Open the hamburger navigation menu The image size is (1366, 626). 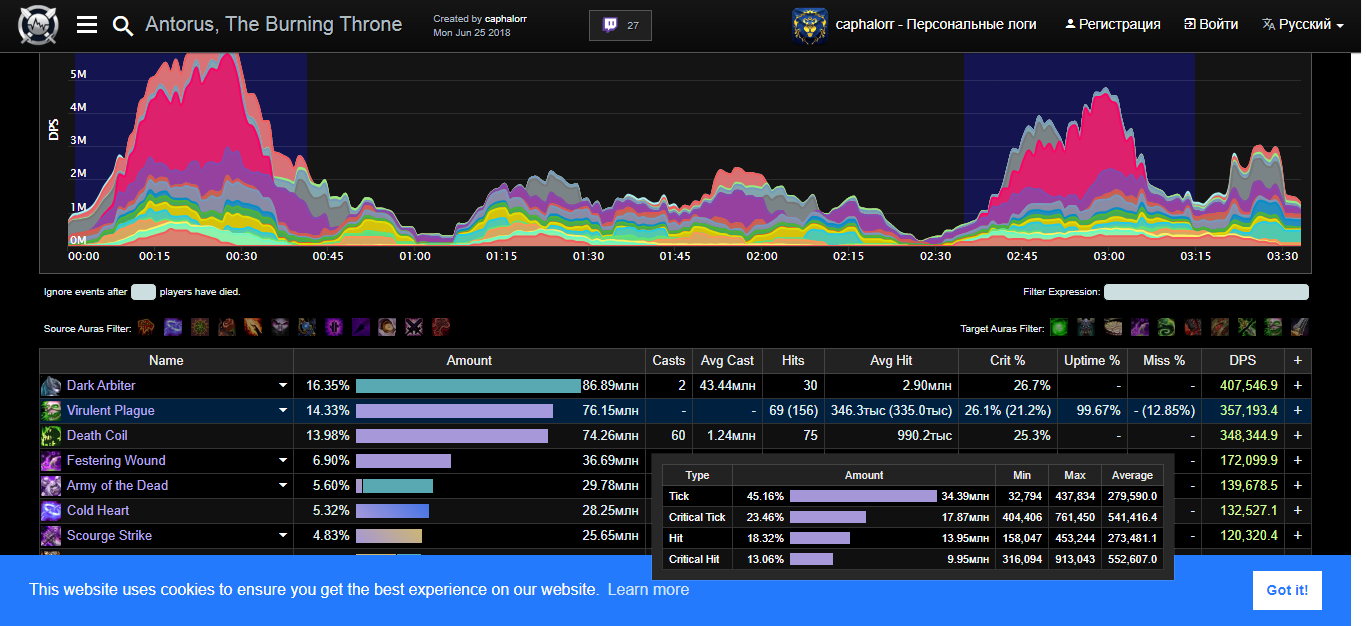[x=87, y=25]
